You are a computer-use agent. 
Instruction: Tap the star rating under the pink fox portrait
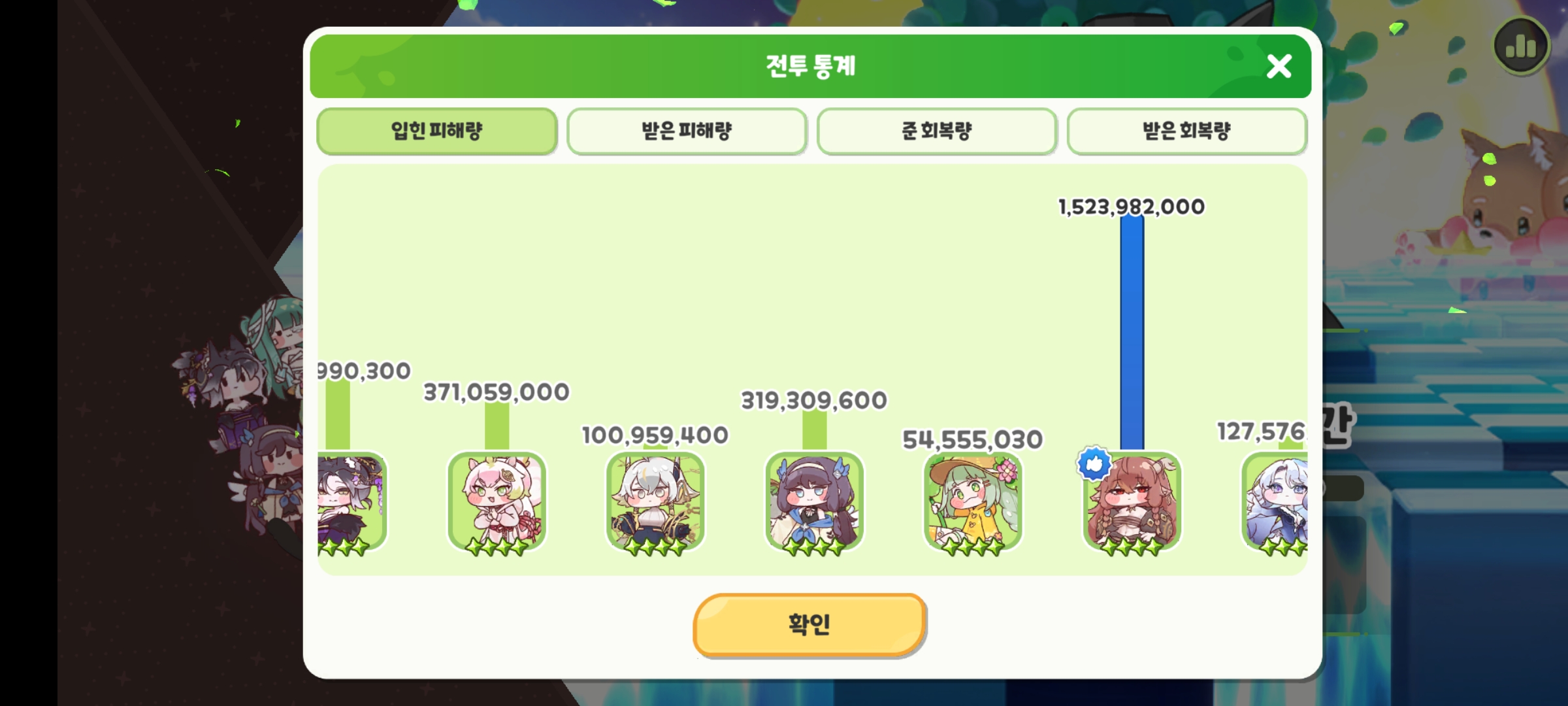click(x=497, y=546)
